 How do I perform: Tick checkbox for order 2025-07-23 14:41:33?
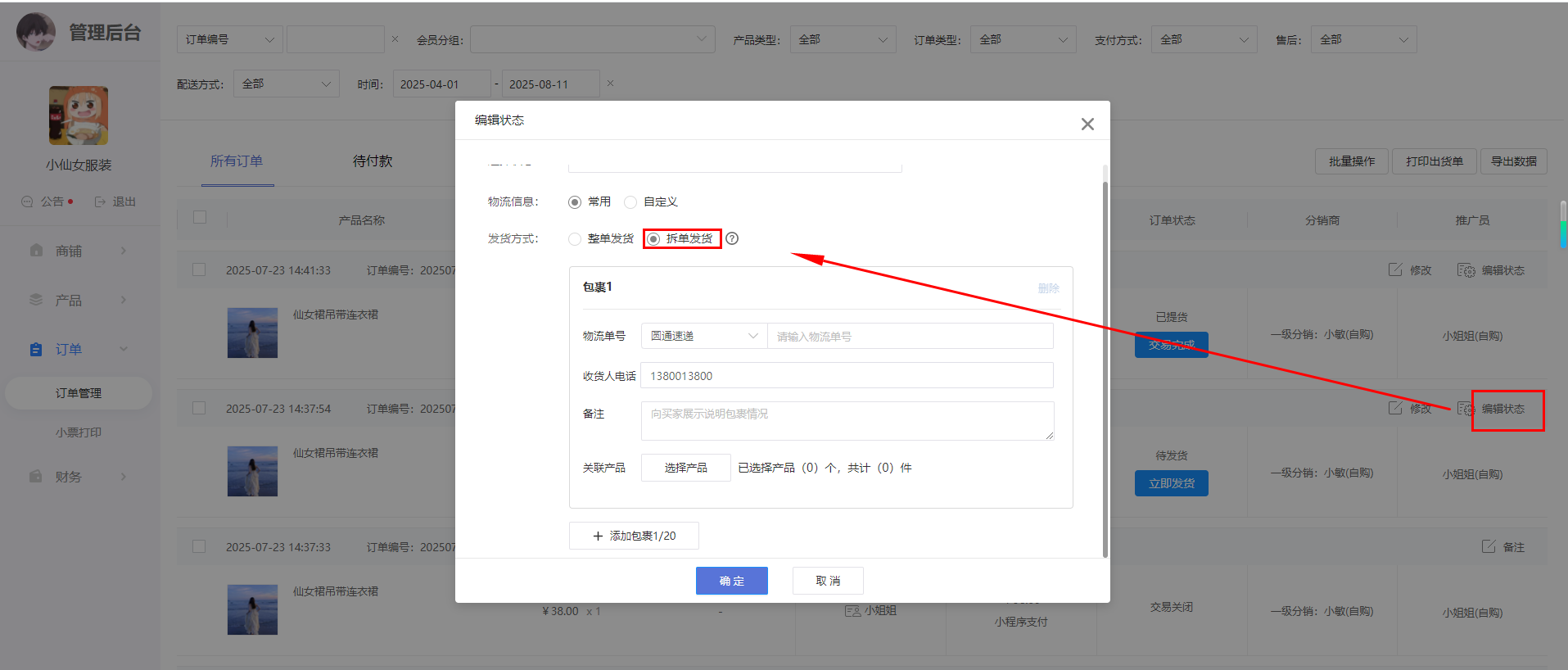(x=199, y=269)
